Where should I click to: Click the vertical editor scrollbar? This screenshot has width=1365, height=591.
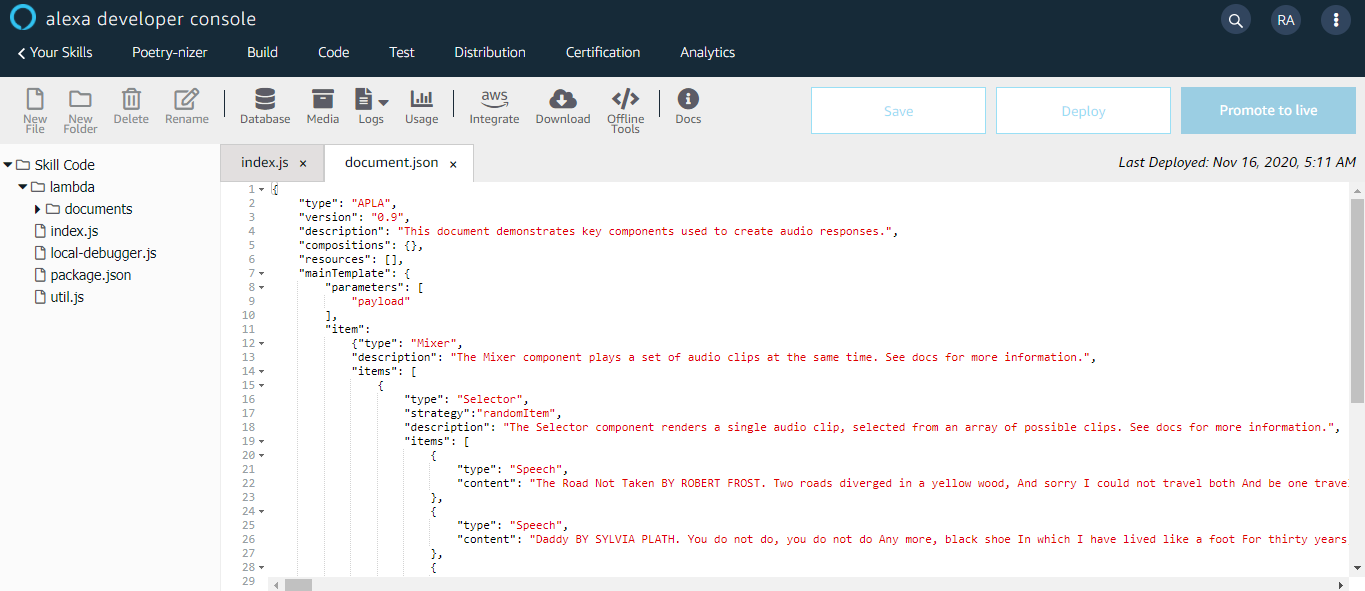tap(1357, 300)
